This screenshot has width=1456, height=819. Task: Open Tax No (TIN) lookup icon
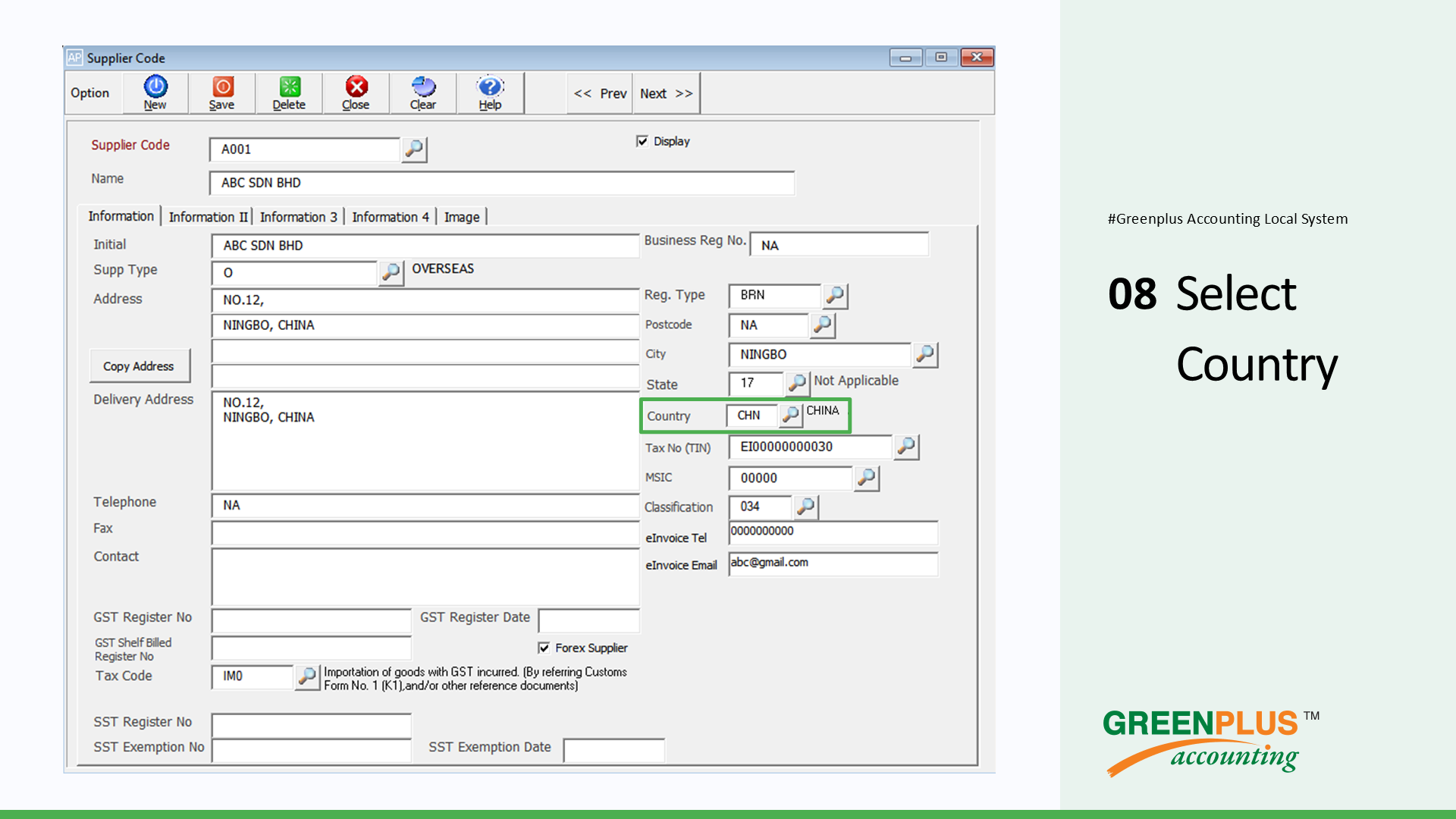[x=906, y=447]
